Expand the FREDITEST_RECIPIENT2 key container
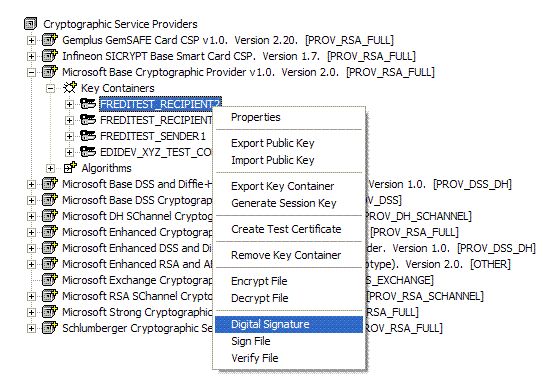The image size is (552, 386). [69, 104]
